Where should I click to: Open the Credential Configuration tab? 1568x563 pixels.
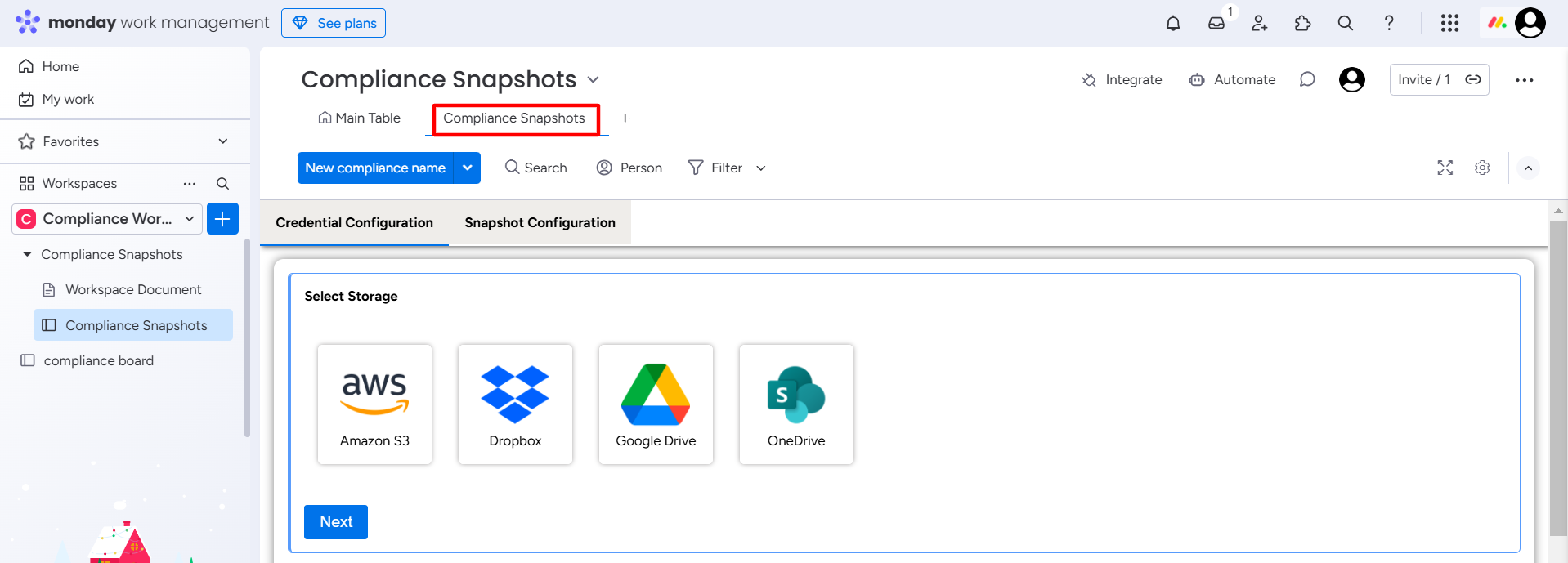pyautogui.click(x=354, y=222)
